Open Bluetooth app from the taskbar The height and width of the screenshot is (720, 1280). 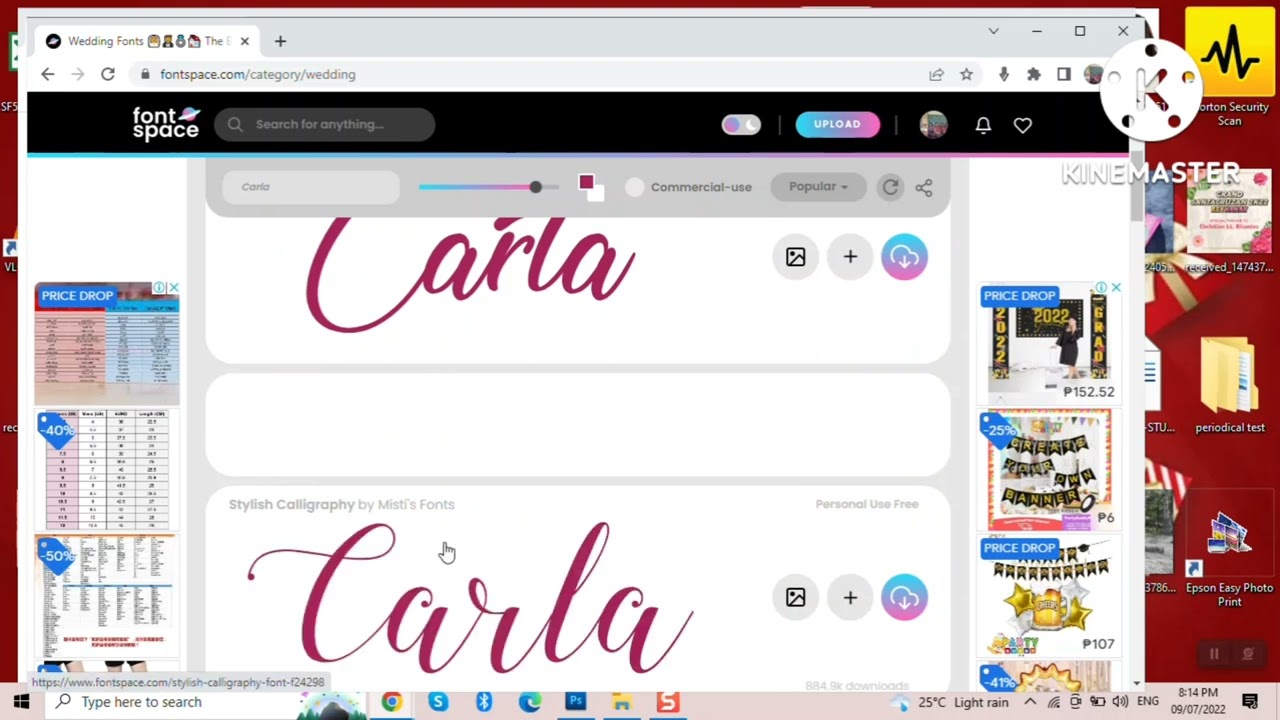484,702
